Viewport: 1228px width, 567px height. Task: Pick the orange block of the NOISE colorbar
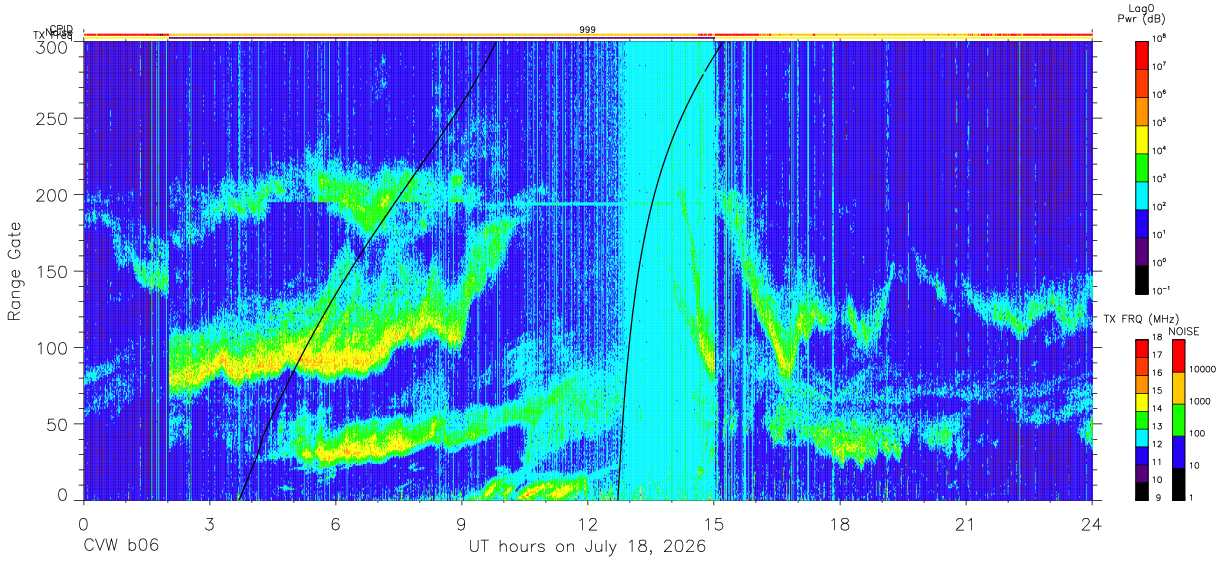pos(1179,388)
